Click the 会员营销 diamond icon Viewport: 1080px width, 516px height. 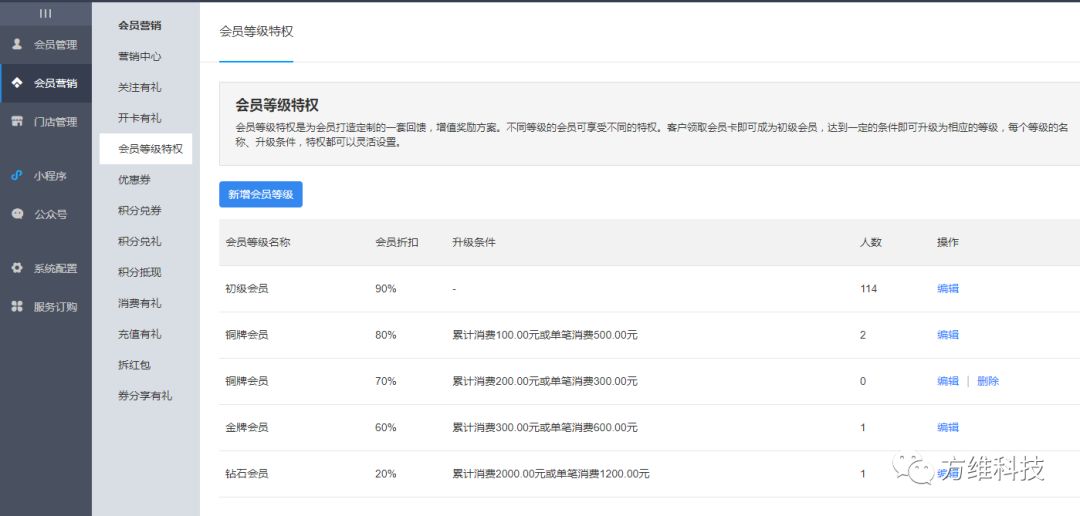pyautogui.click(x=17, y=83)
